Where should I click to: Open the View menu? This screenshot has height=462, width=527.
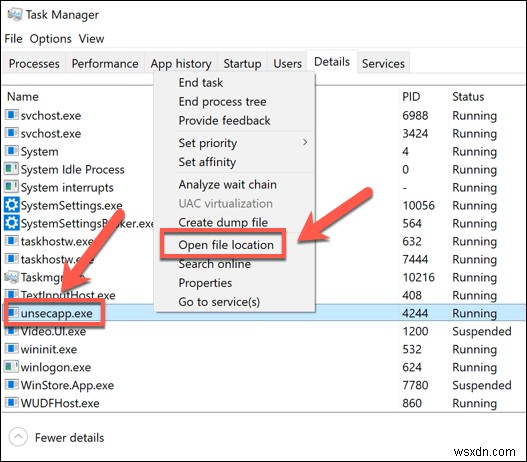[91, 39]
